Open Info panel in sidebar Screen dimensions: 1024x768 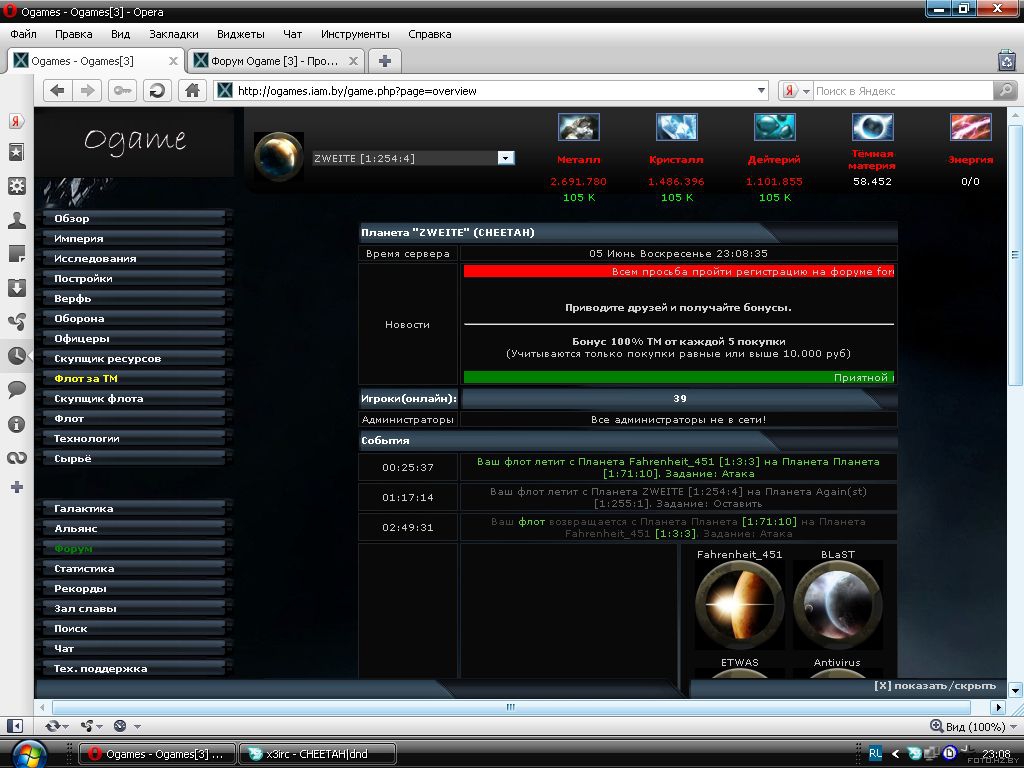tap(16, 424)
